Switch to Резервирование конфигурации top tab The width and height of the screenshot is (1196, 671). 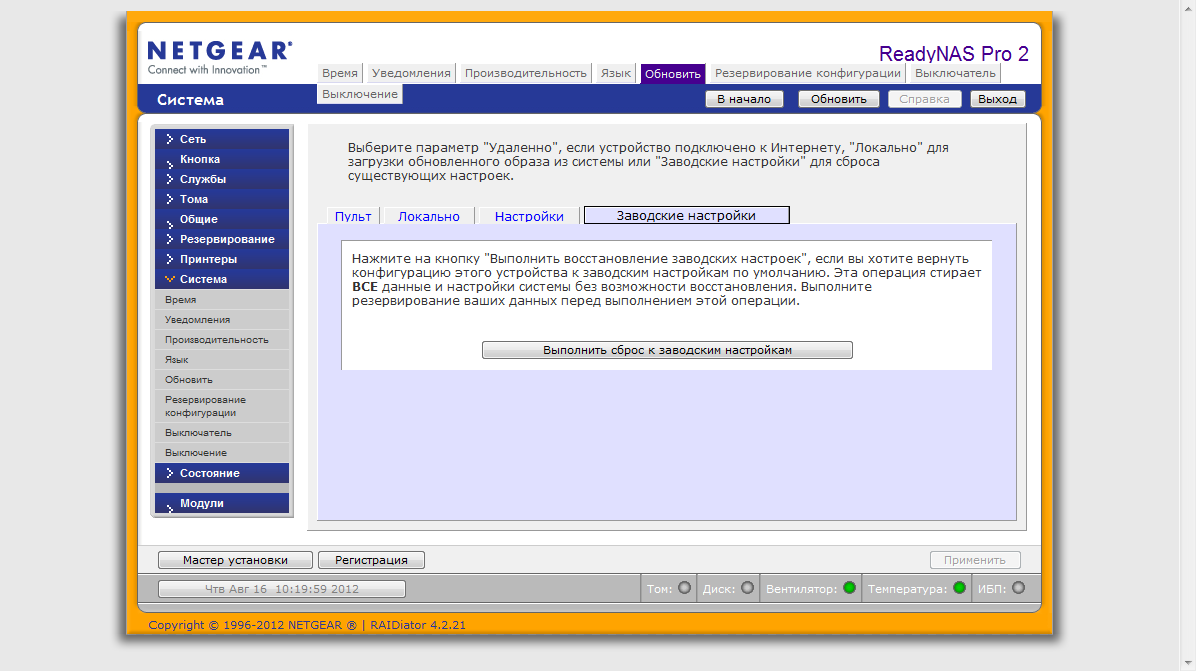808,73
